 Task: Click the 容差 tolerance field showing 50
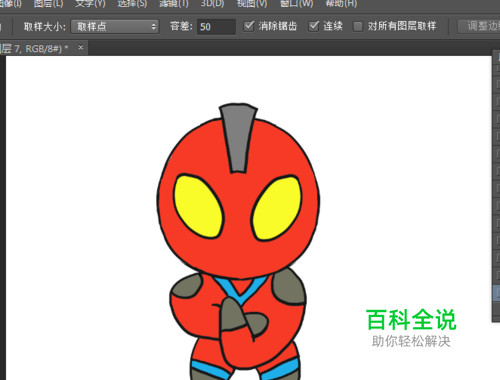click(x=216, y=26)
